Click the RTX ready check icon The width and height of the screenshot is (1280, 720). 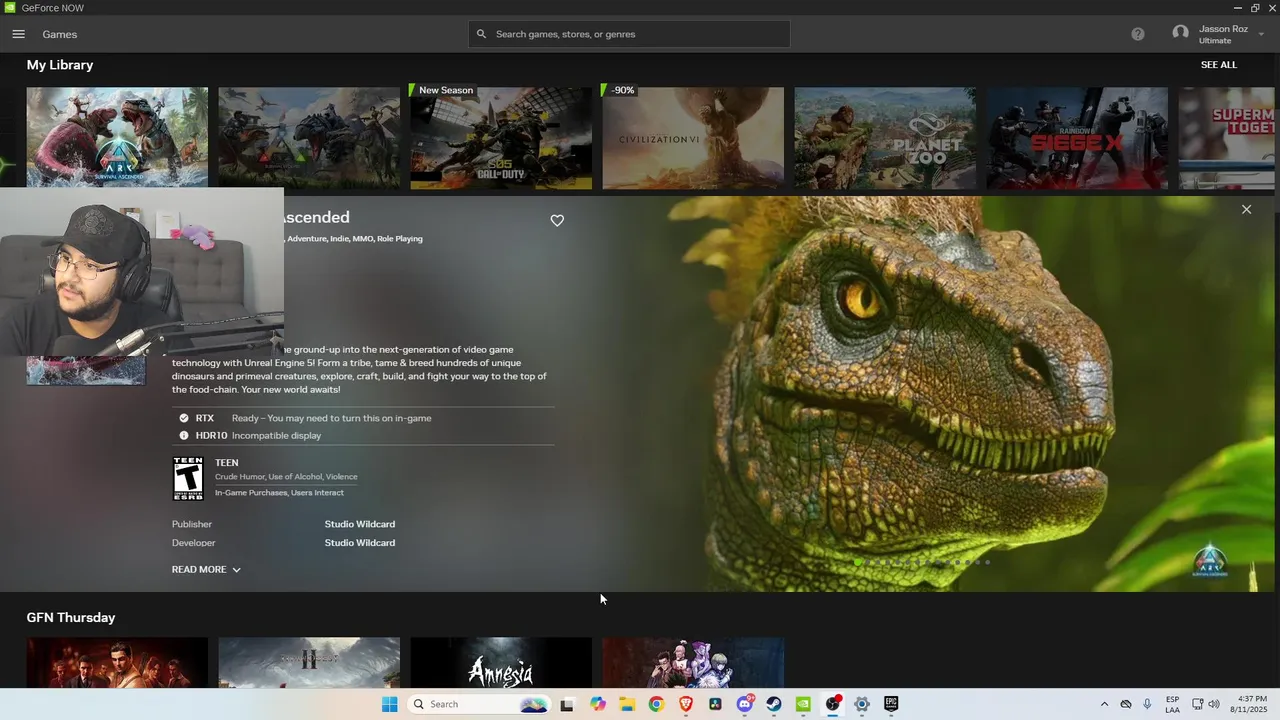(184, 418)
